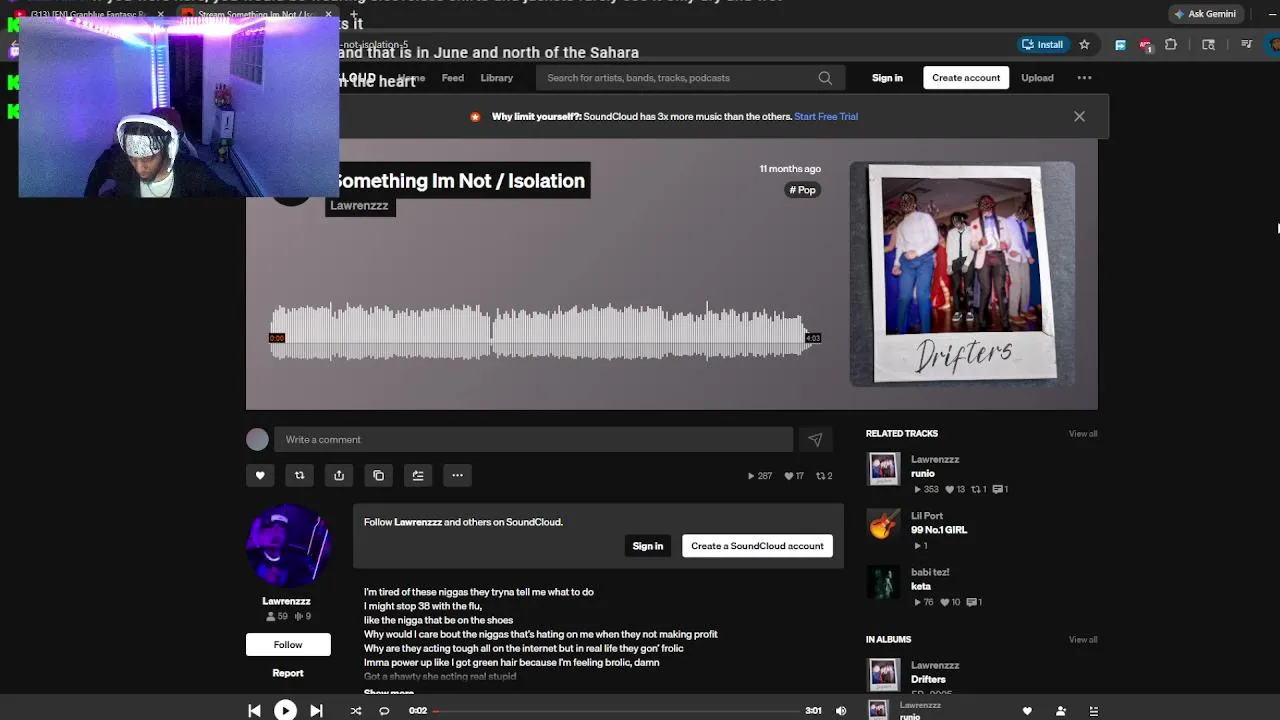Like the playing track in player bar

pyautogui.click(x=1027, y=711)
